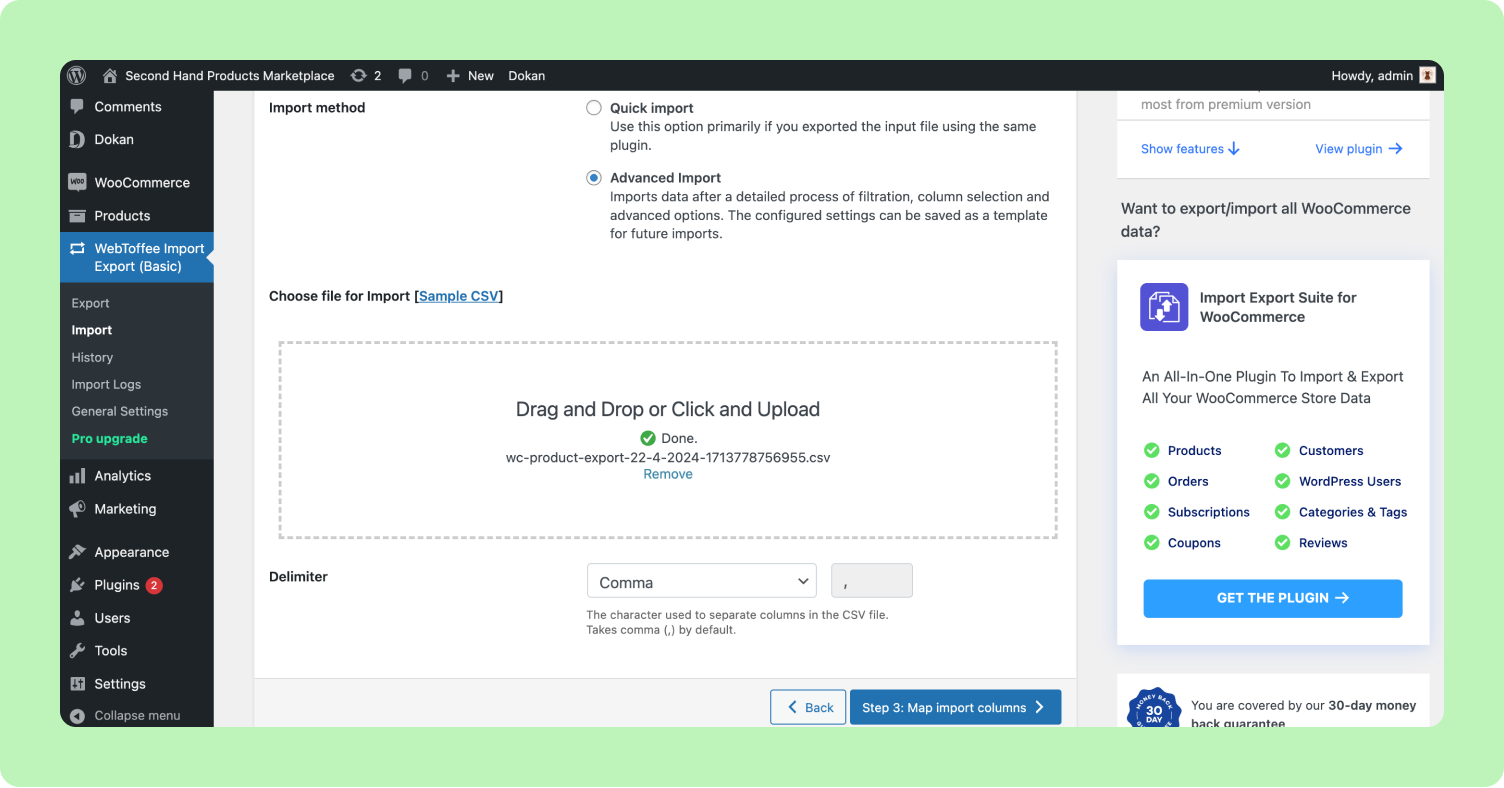Open the Dokan menu in the admin bar
Image resolution: width=1504 pixels, height=788 pixels.
526,75
